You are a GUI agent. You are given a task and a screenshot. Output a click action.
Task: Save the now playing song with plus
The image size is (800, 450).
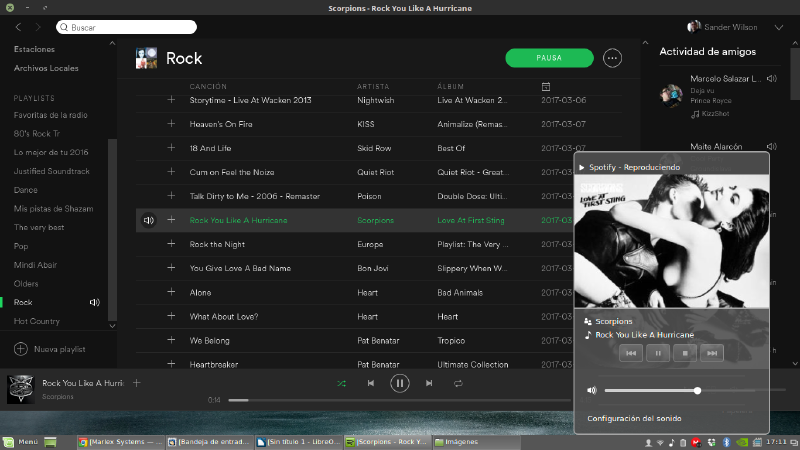coord(136,383)
